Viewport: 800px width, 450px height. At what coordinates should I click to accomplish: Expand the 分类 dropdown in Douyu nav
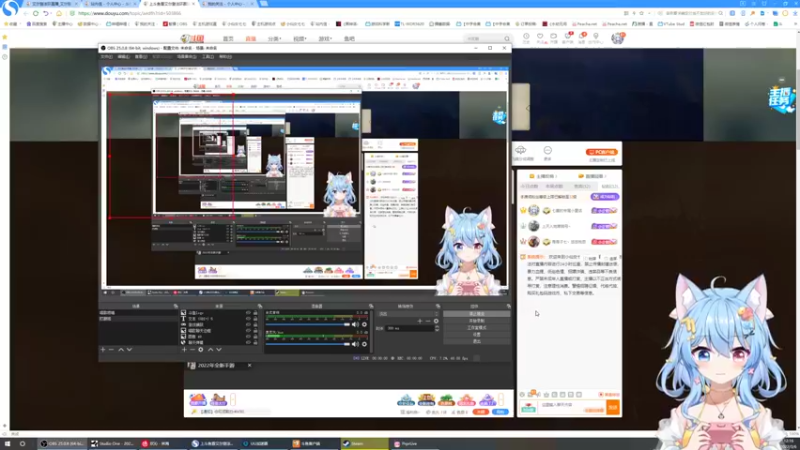[x=274, y=39]
